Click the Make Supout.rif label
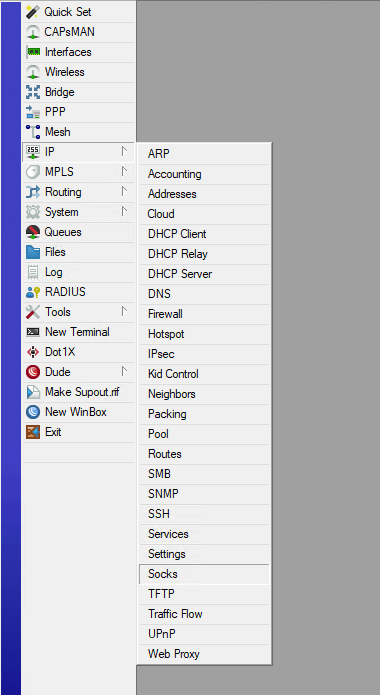The width and height of the screenshot is (380, 695). tap(82, 392)
